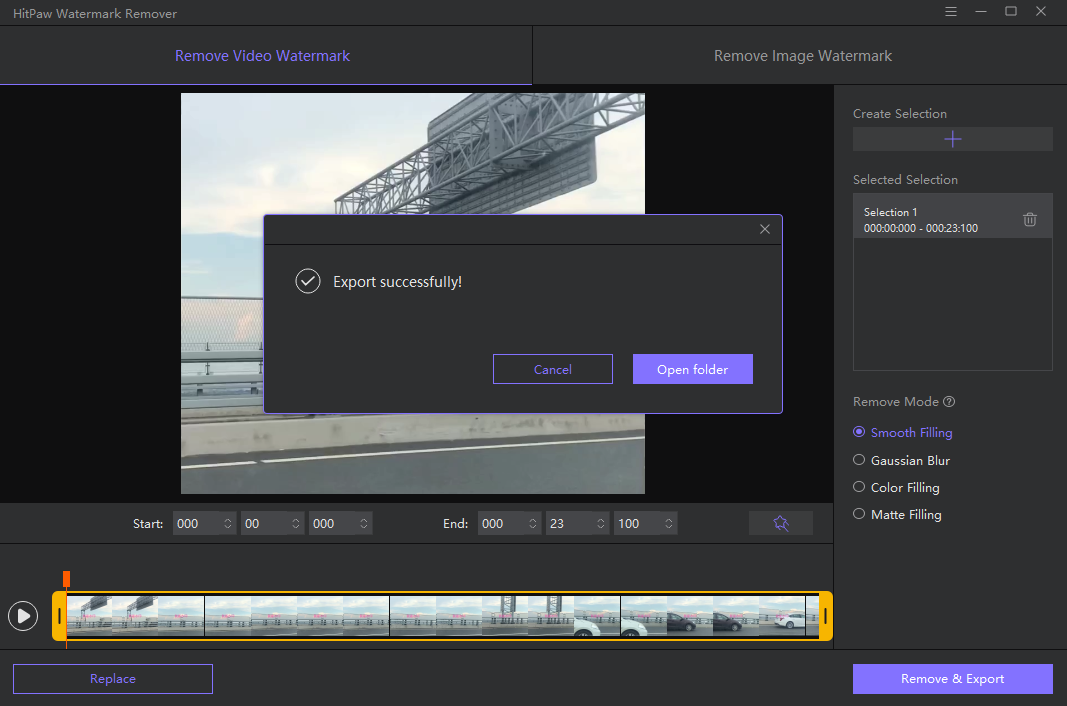The width and height of the screenshot is (1067, 706).
Task: Click the plus icon to create selection
Action: [952, 139]
